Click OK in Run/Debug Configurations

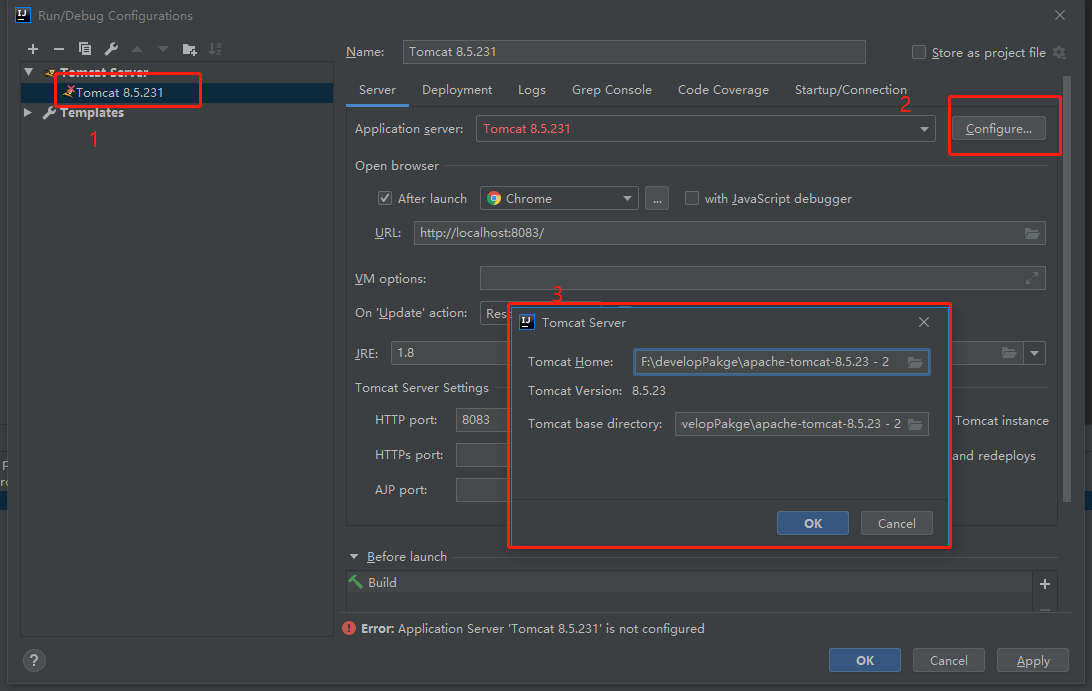click(865, 660)
